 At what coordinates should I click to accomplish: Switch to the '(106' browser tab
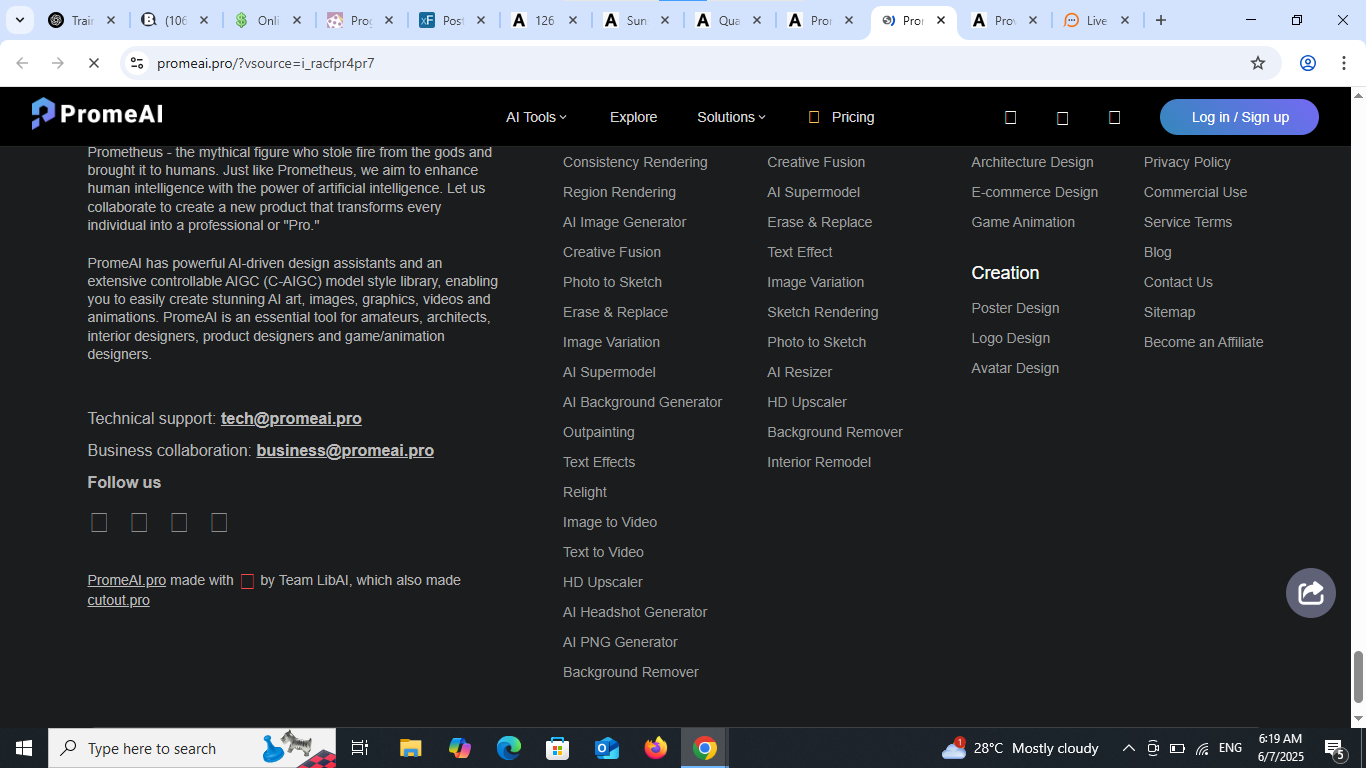(175, 20)
